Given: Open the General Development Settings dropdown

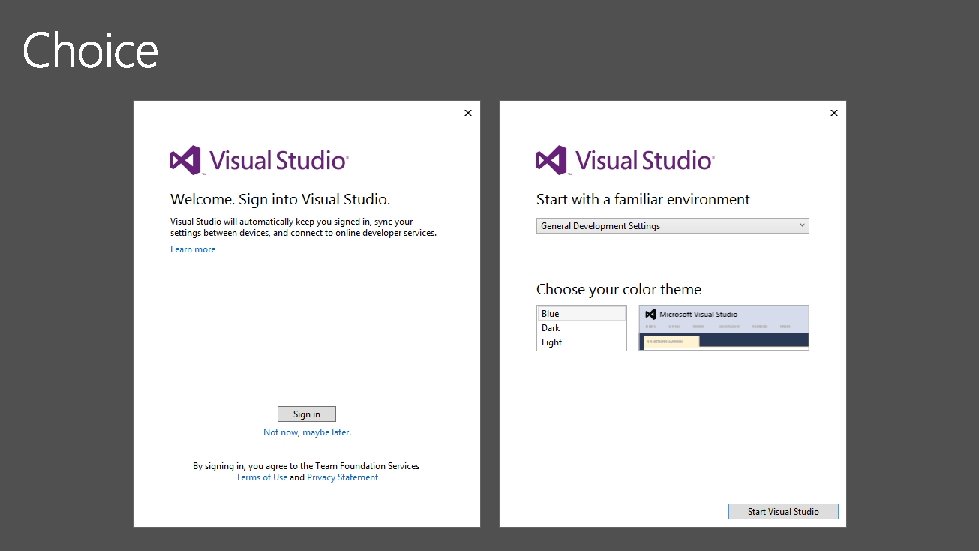Looking at the screenshot, I should coord(672,226).
